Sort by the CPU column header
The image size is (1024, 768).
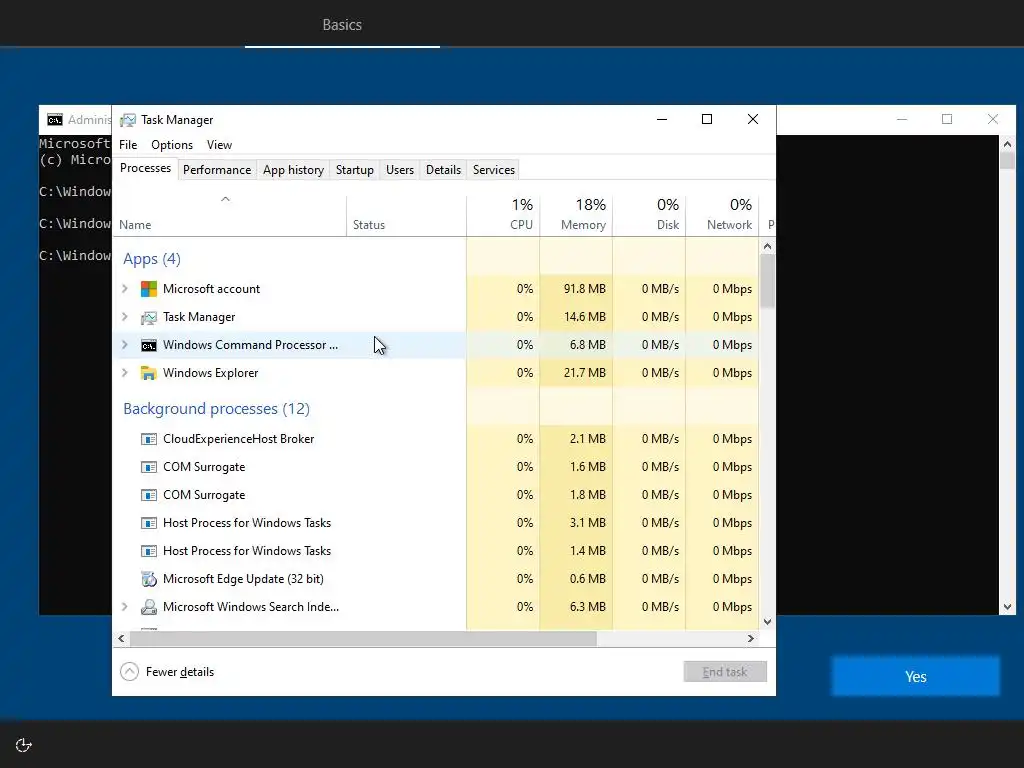click(x=503, y=216)
